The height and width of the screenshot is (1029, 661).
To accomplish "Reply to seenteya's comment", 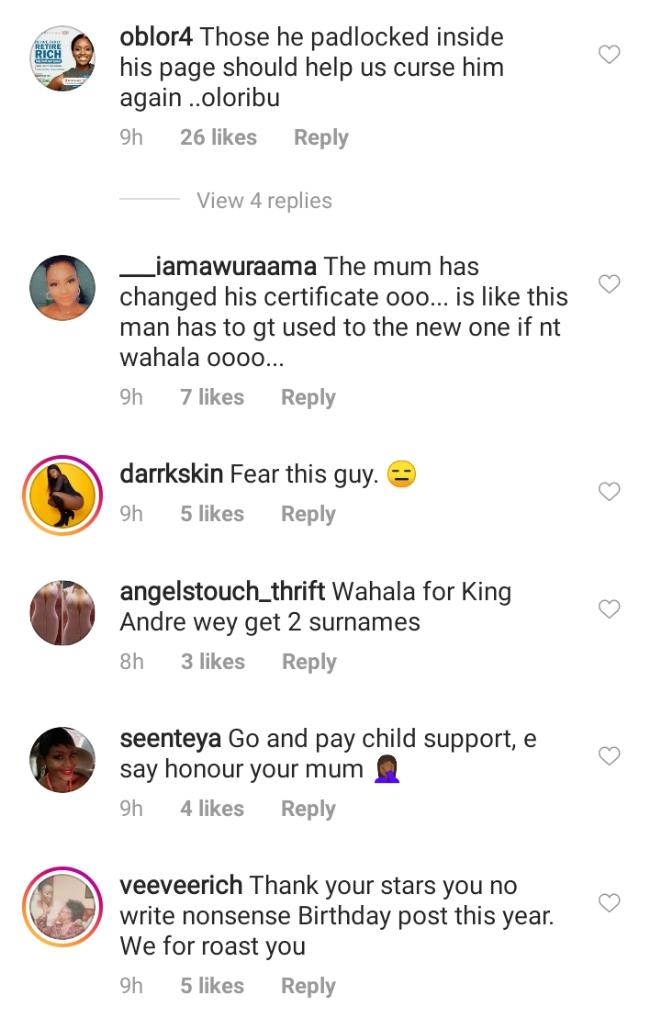I will point(308,809).
